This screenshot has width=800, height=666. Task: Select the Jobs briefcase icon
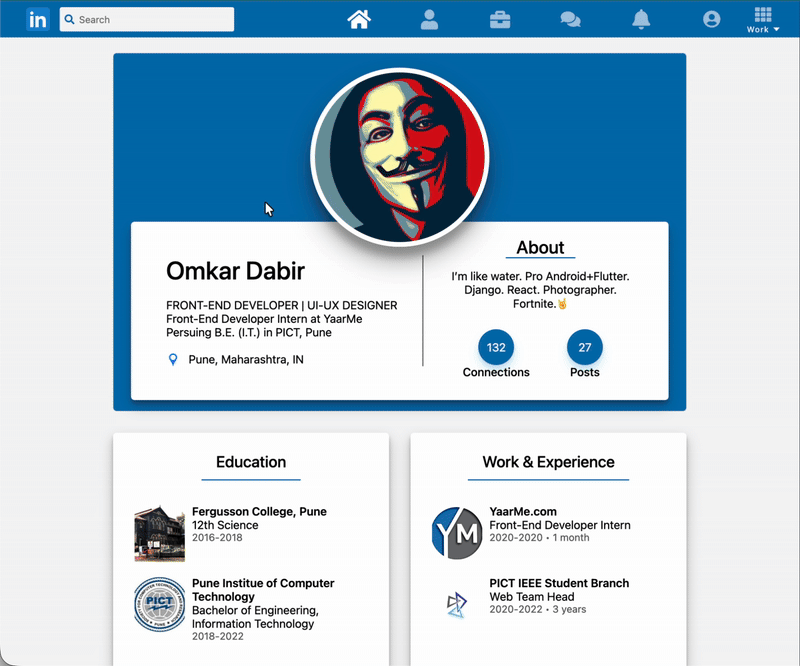pyautogui.click(x=499, y=18)
